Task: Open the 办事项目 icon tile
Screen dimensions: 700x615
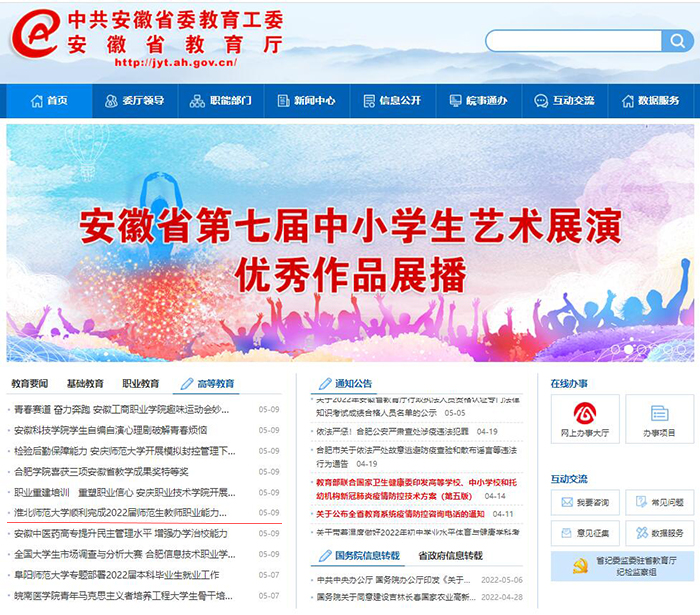Action: coord(659,419)
